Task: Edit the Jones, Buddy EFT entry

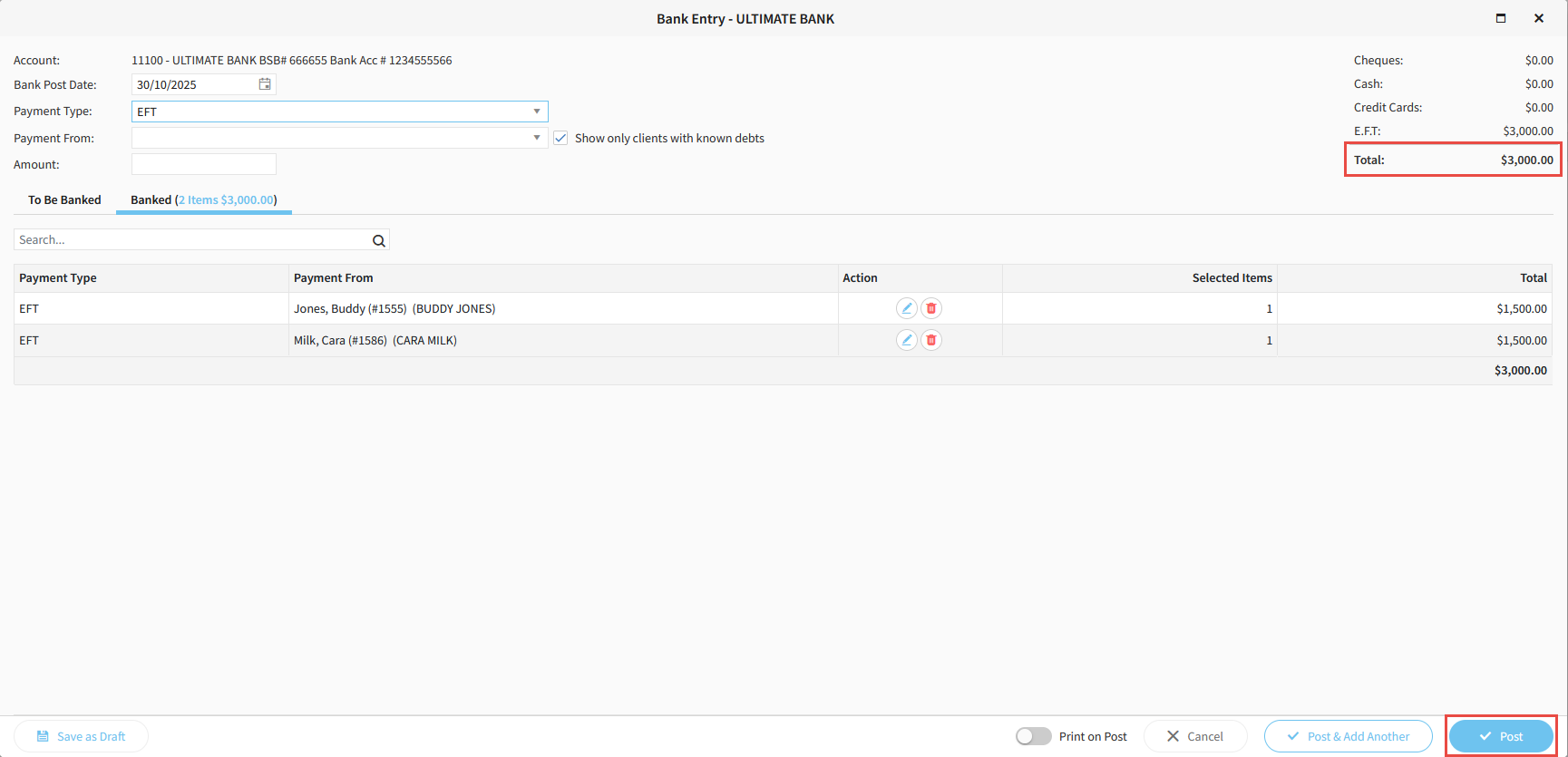Action: 906,308
